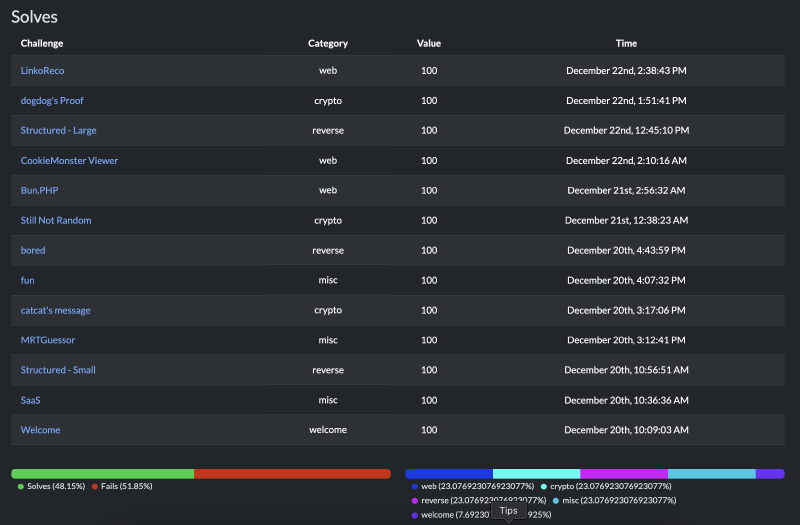Toggle the web category legend entry
The width and height of the screenshot is (800, 525).
pyautogui.click(x=415, y=486)
